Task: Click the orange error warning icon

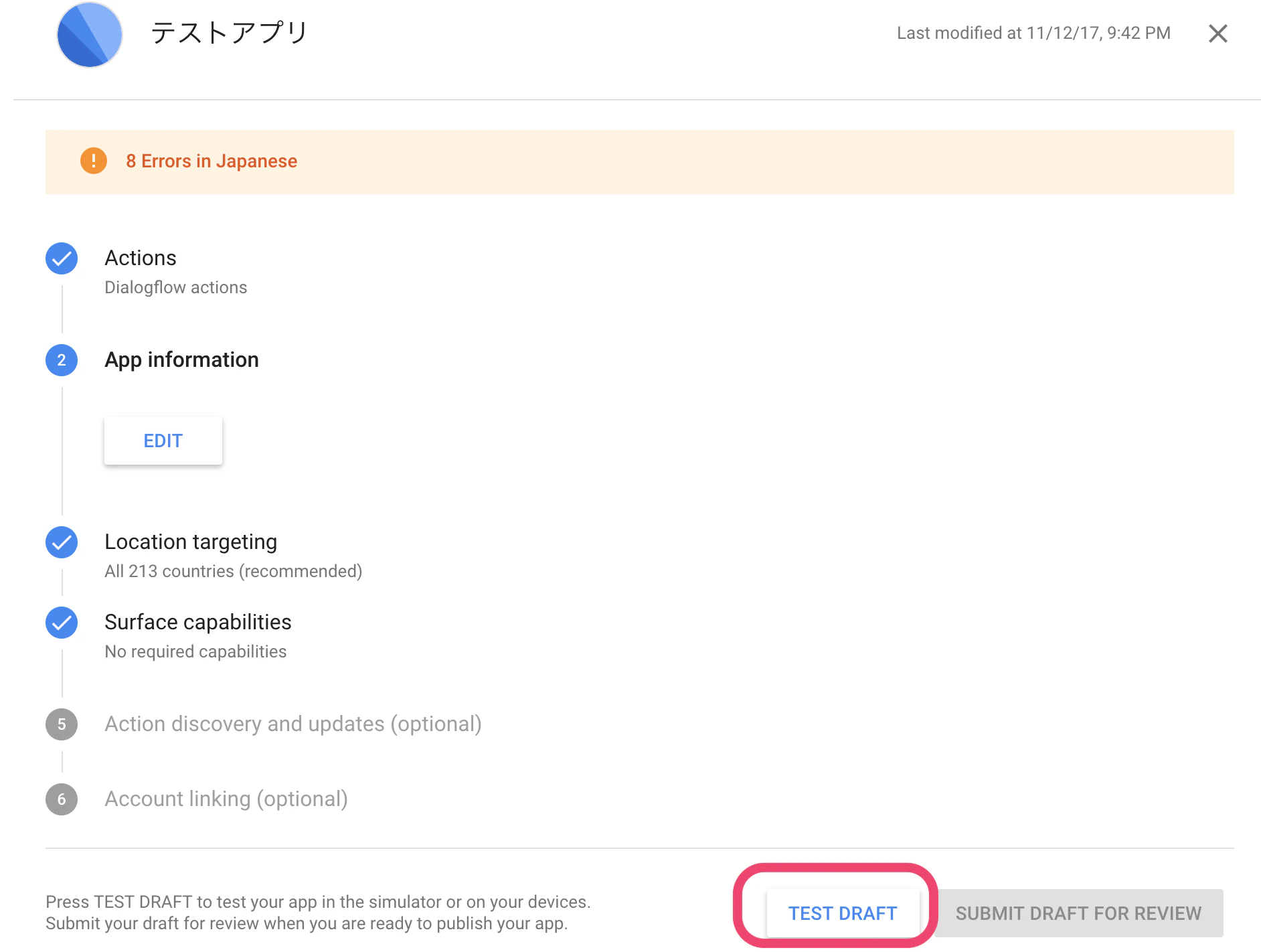Action: click(x=94, y=161)
